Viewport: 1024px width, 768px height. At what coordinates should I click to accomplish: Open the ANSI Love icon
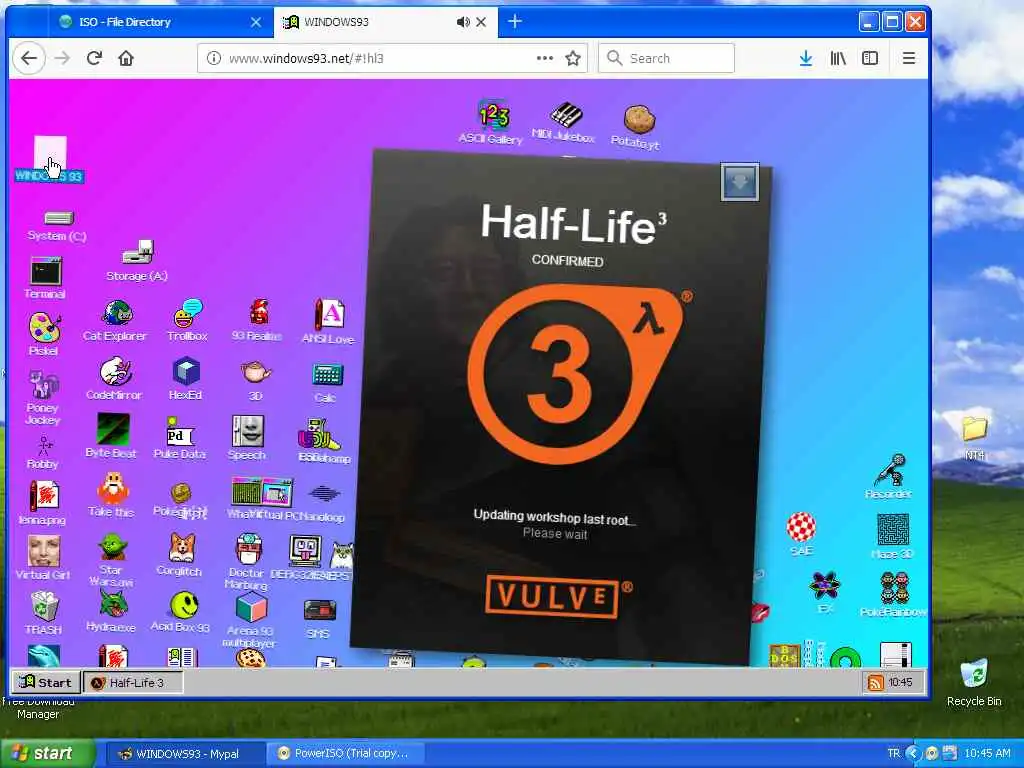point(328,321)
